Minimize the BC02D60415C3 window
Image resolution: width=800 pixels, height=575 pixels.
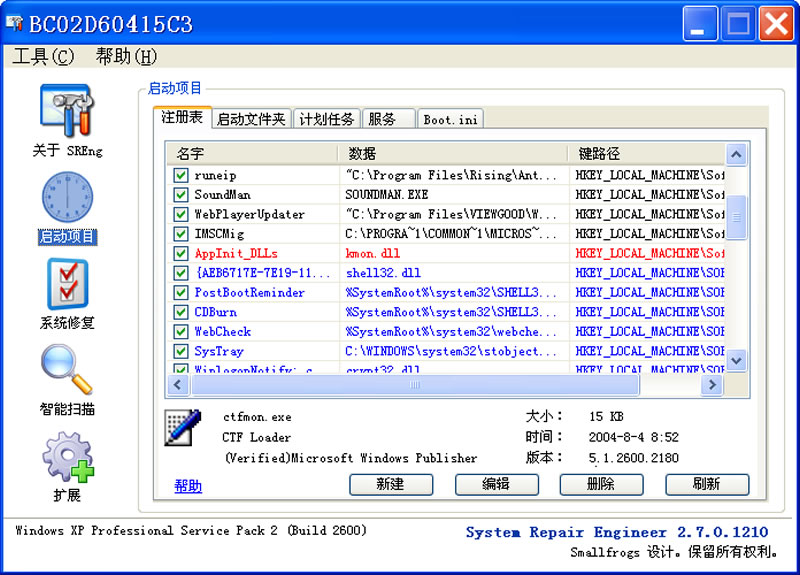click(x=700, y=23)
